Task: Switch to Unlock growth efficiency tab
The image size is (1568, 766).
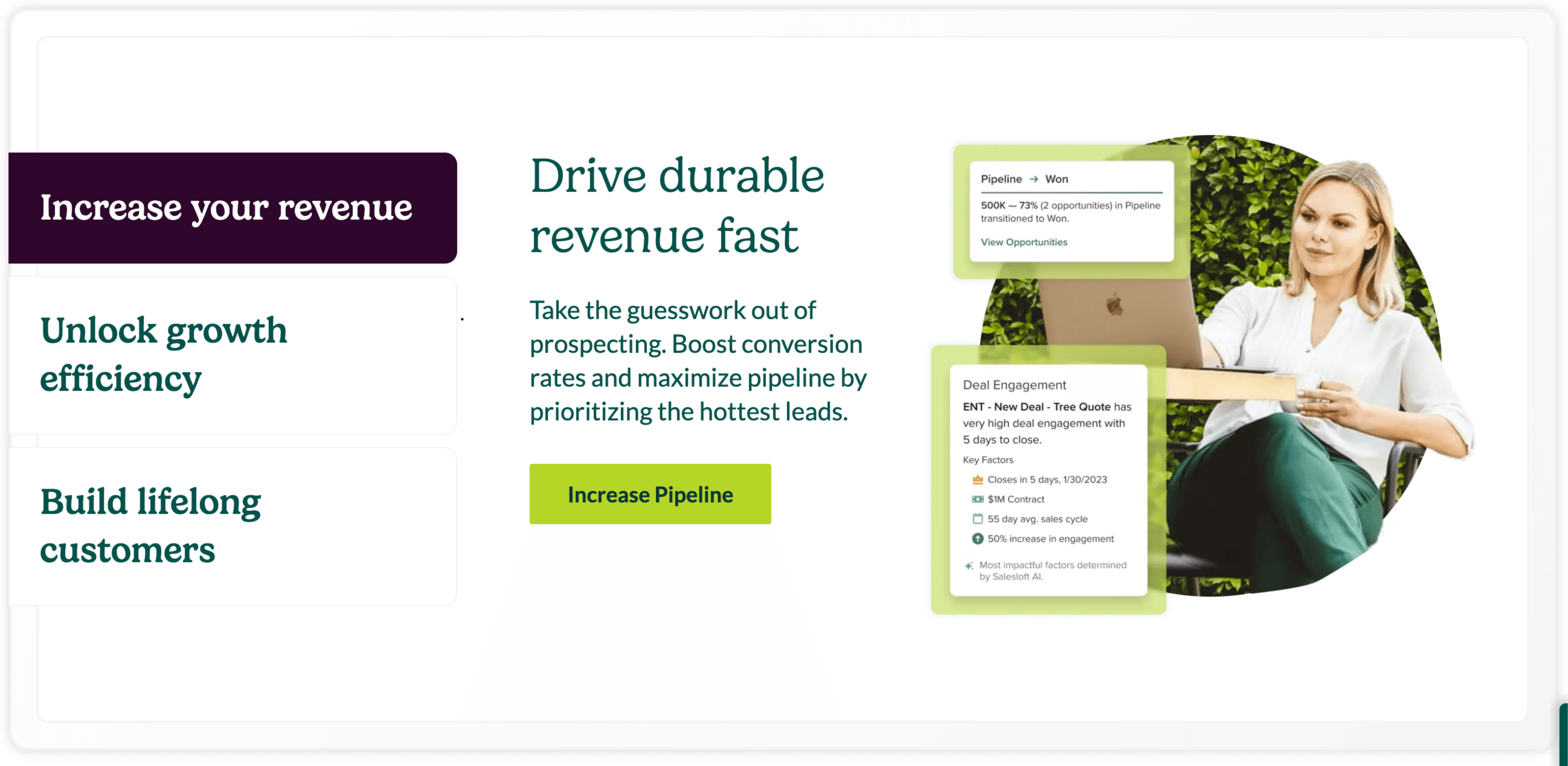Action: click(x=232, y=355)
